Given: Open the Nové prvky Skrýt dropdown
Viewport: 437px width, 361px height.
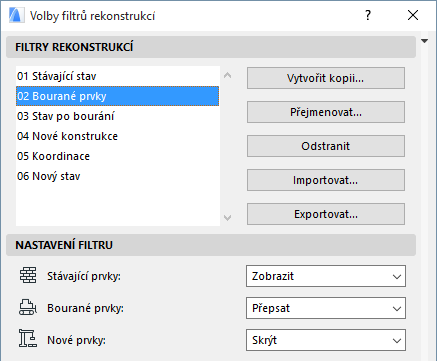Looking at the screenshot, I should (x=326, y=340).
